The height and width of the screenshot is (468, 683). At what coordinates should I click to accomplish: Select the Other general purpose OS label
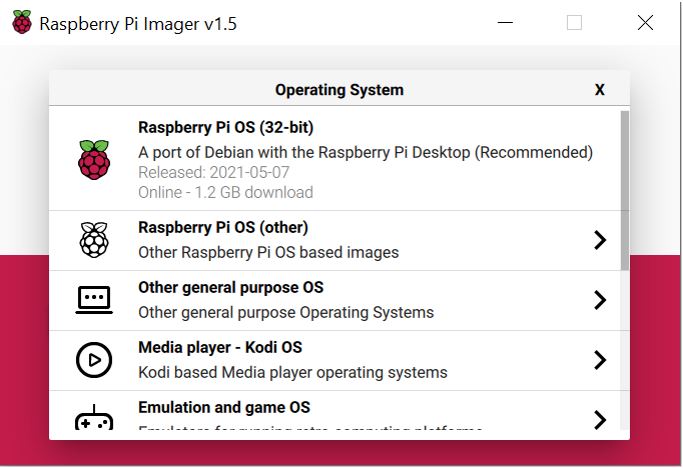pos(230,288)
